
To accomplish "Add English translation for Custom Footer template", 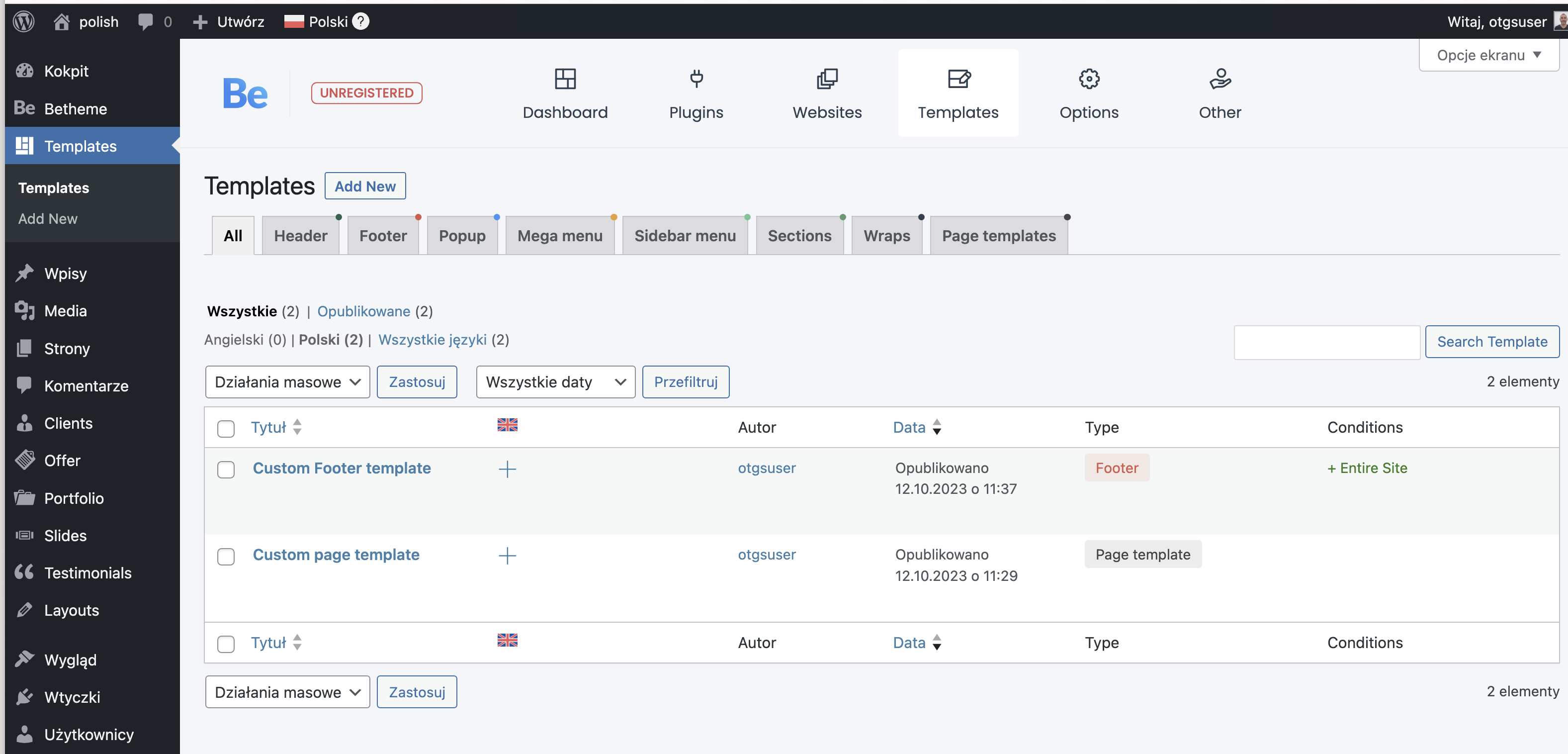I will 507,469.
